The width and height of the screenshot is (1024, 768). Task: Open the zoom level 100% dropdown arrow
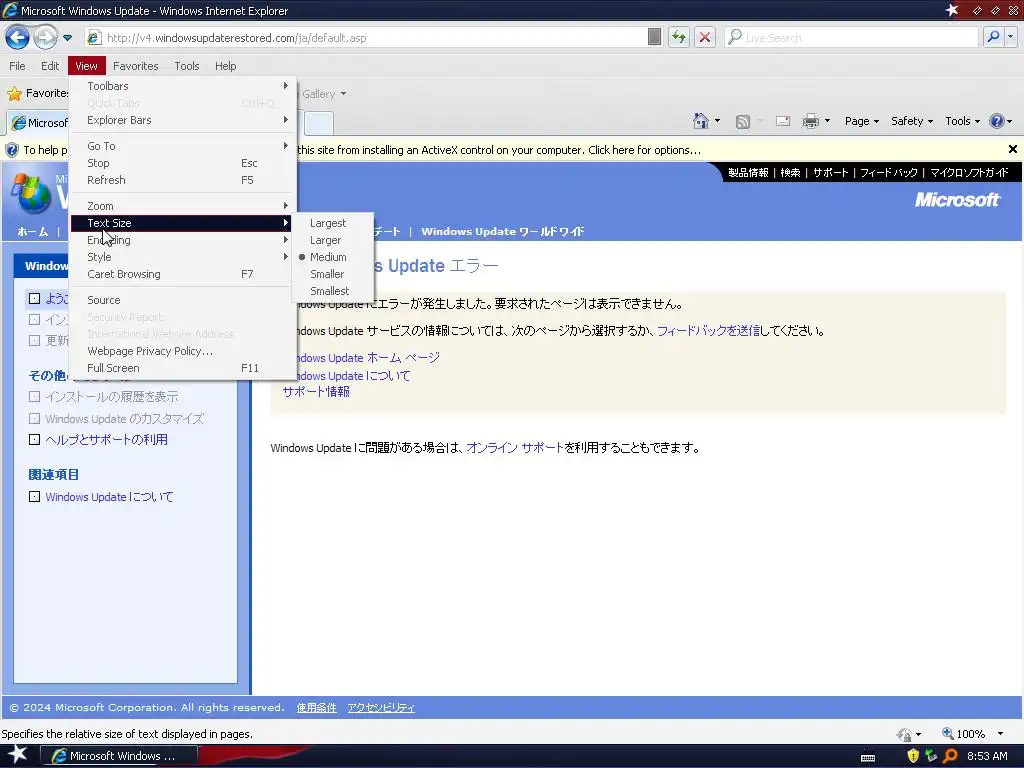(x=1000, y=734)
